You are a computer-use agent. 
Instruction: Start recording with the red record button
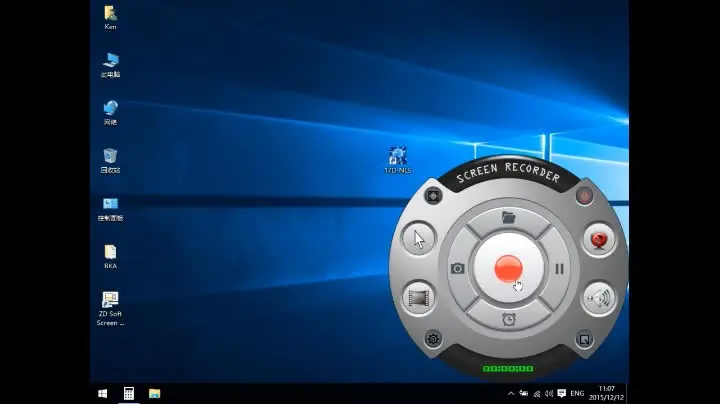[x=508, y=269]
